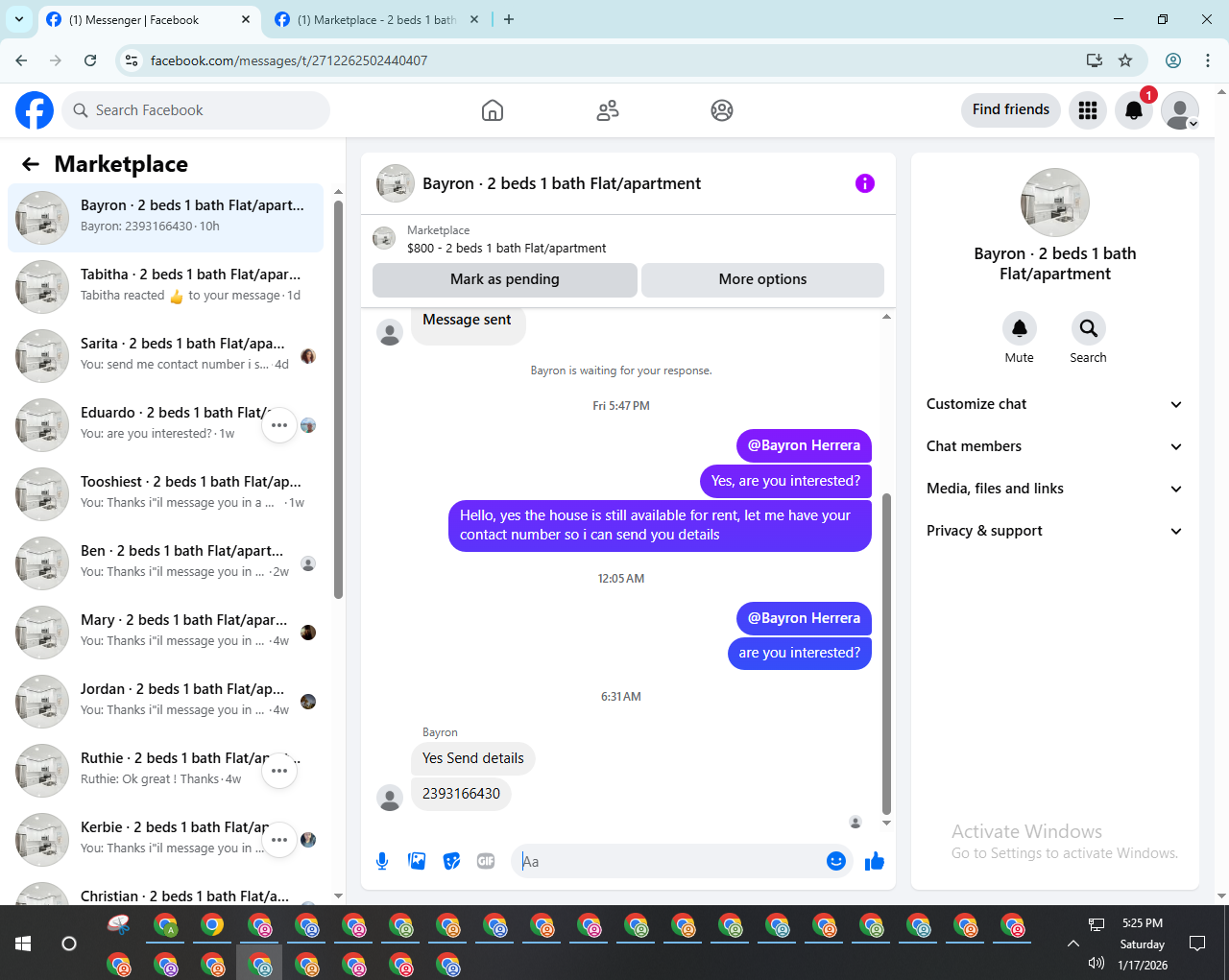Attach a photo file to the message
This screenshot has width=1229, height=980.
tap(417, 861)
